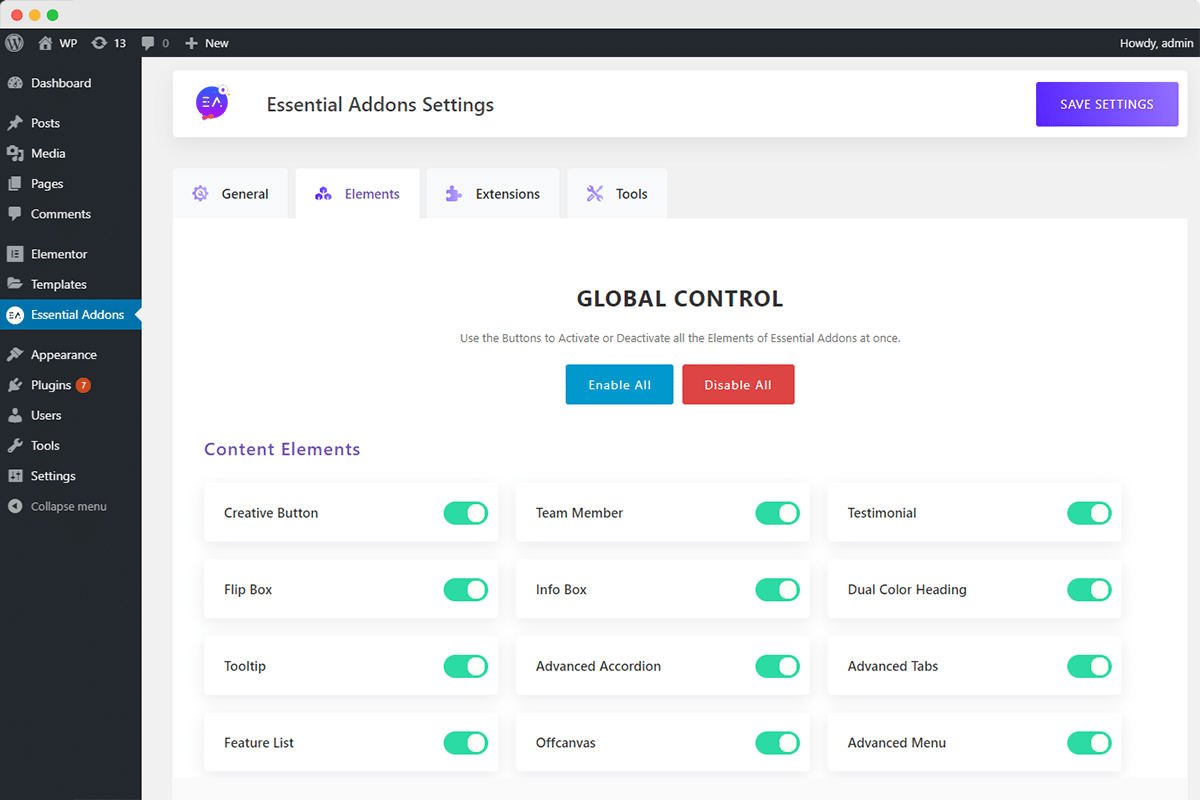The image size is (1200, 800).
Task: Open the WP site home icon
Action: 45,43
